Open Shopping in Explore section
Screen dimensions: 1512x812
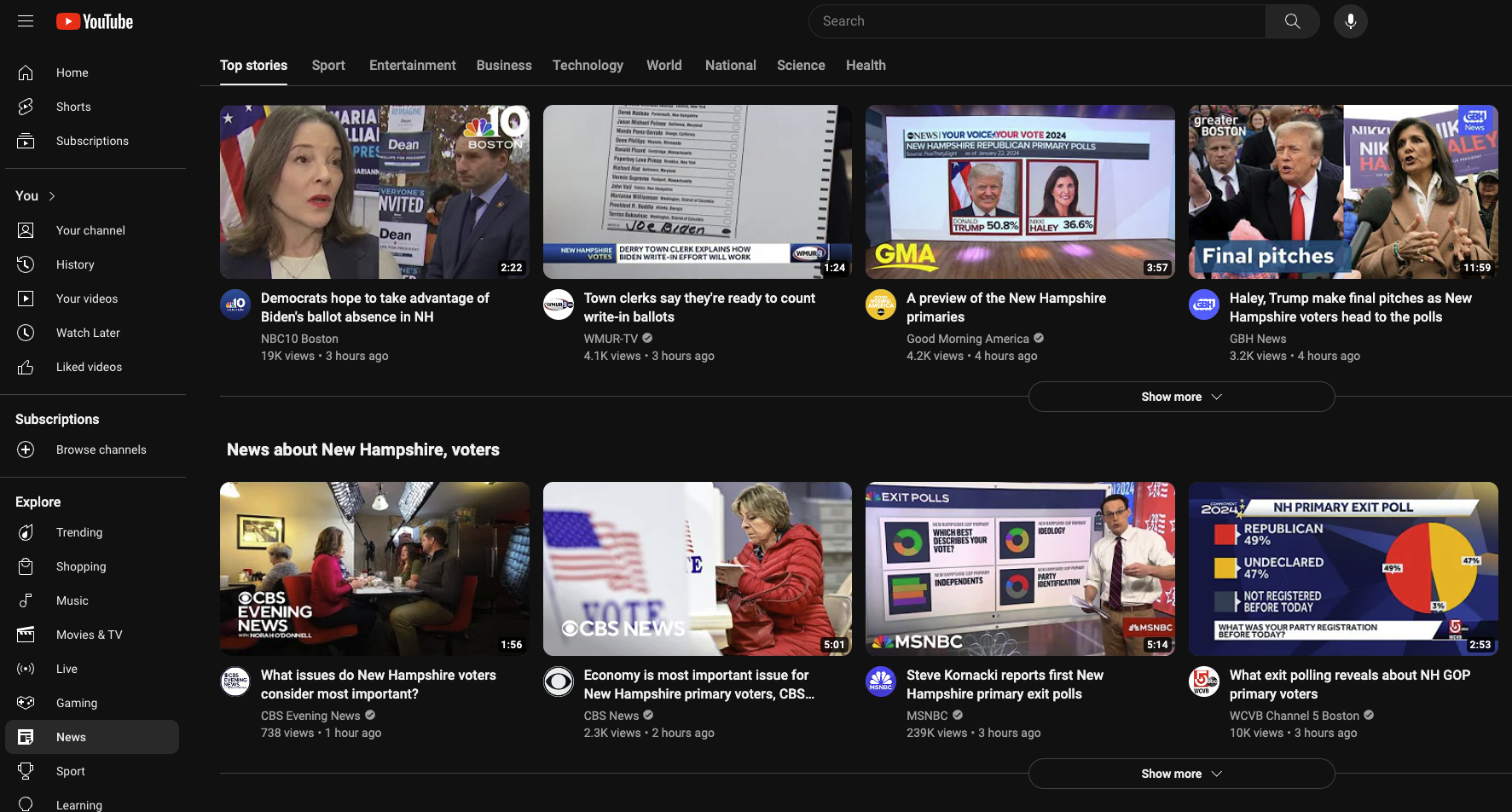[x=92, y=566]
